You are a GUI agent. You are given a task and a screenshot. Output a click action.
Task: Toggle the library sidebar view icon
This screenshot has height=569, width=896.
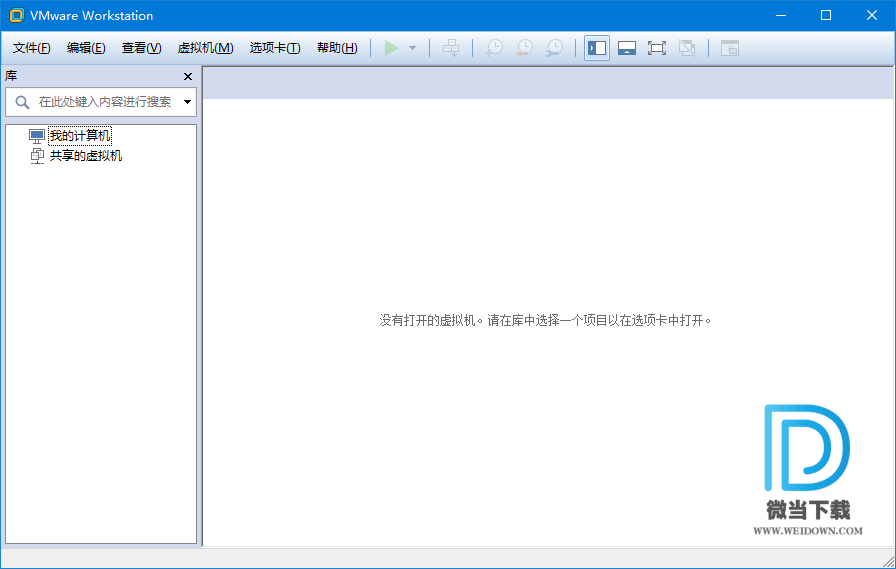pyautogui.click(x=597, y=48)
